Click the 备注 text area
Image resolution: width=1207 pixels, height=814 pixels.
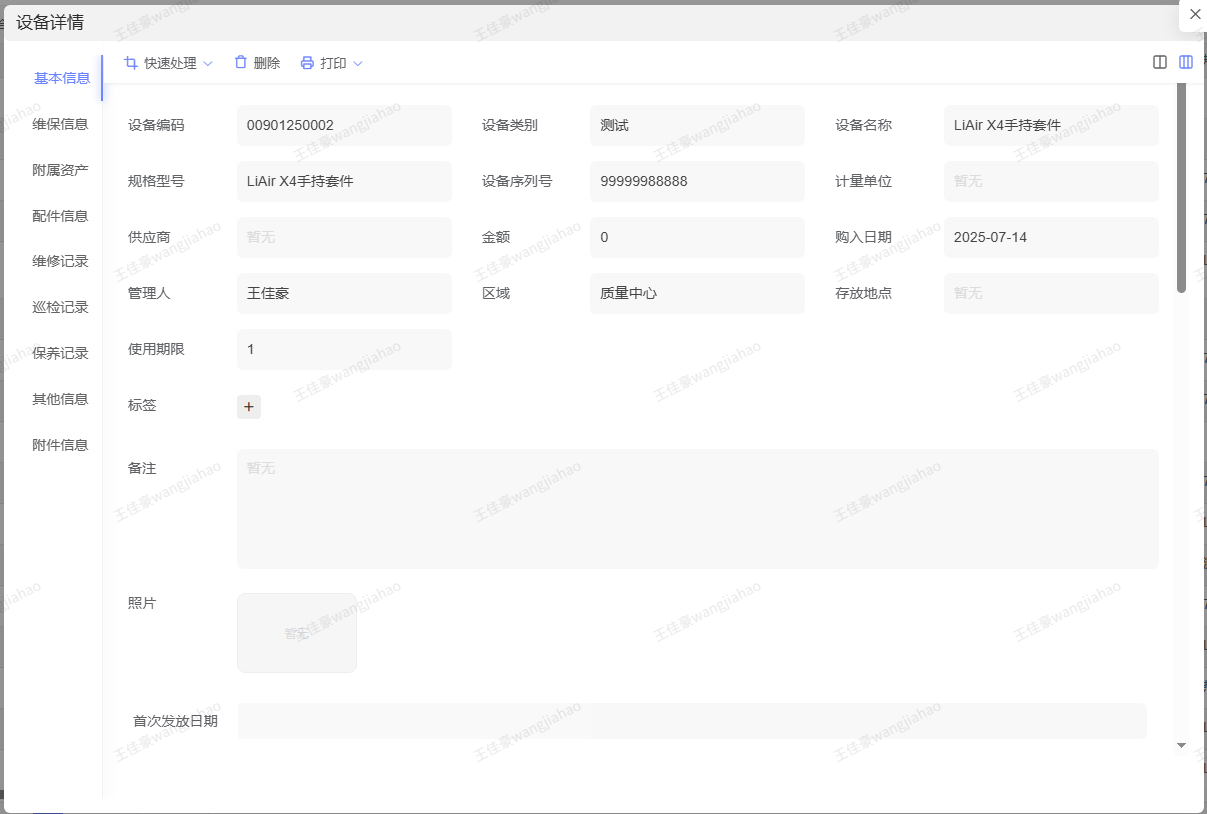pos(697,509)
